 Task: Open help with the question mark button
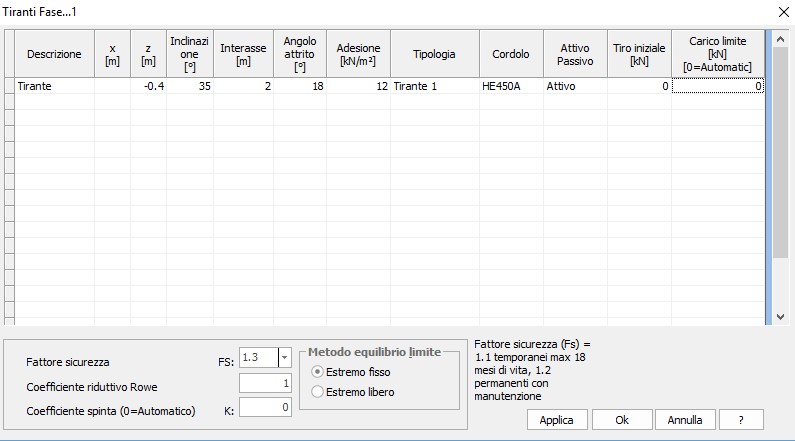pos(740,420)
